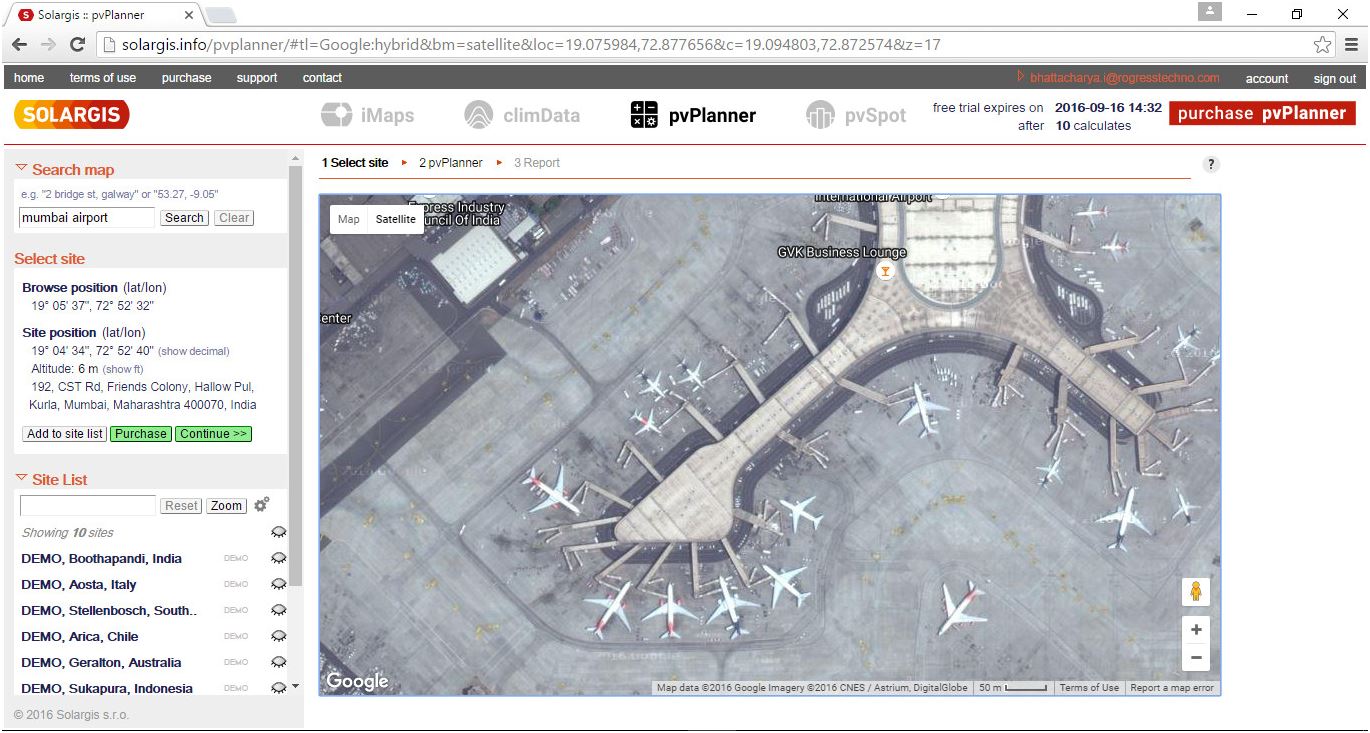Click the Chrome user profile icon
1370x733 pixels.
1211,12
